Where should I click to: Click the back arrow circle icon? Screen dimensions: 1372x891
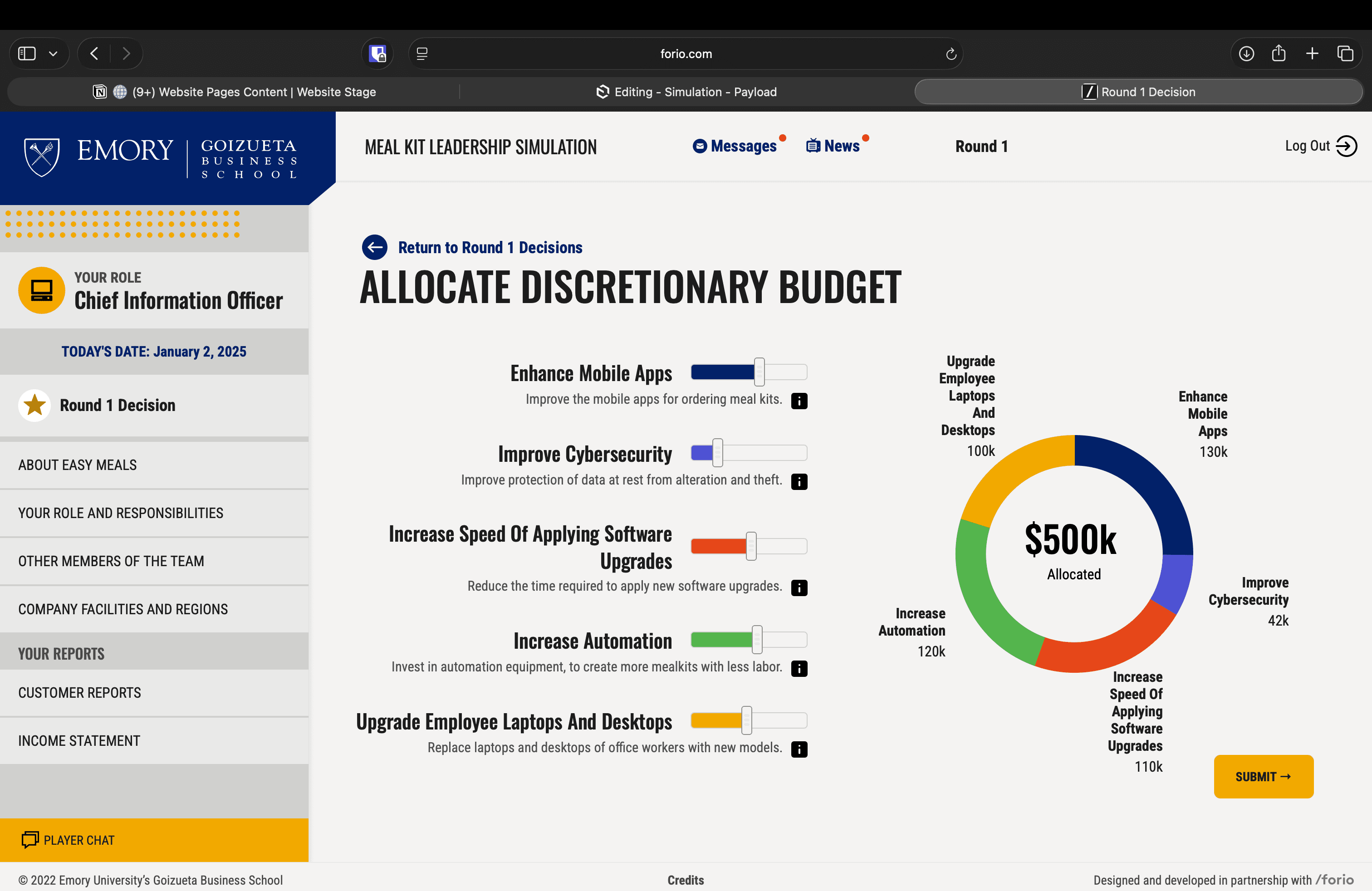(375, 247)
